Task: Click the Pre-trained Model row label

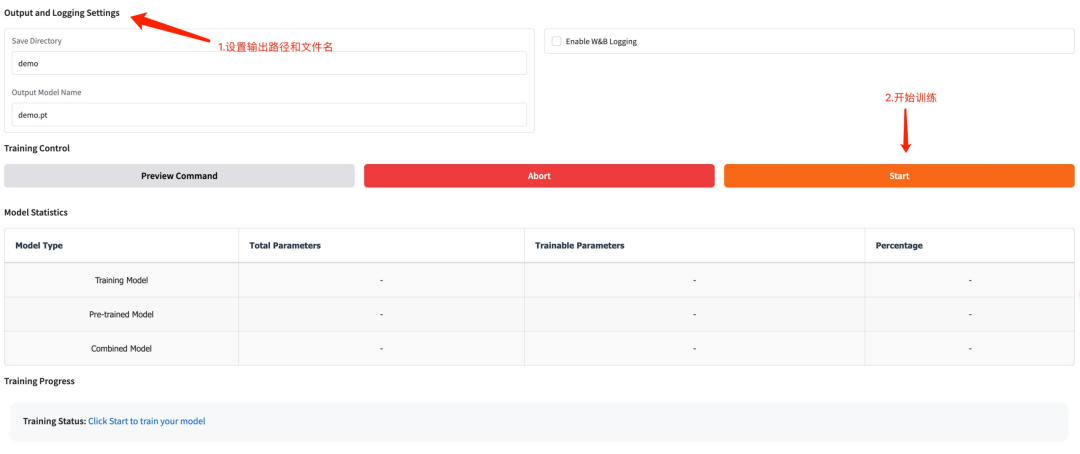Action: (121, 314)
